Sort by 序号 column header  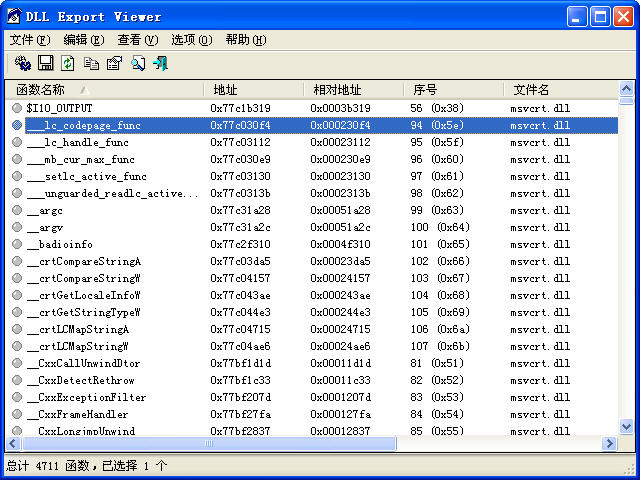pos(453,89)
